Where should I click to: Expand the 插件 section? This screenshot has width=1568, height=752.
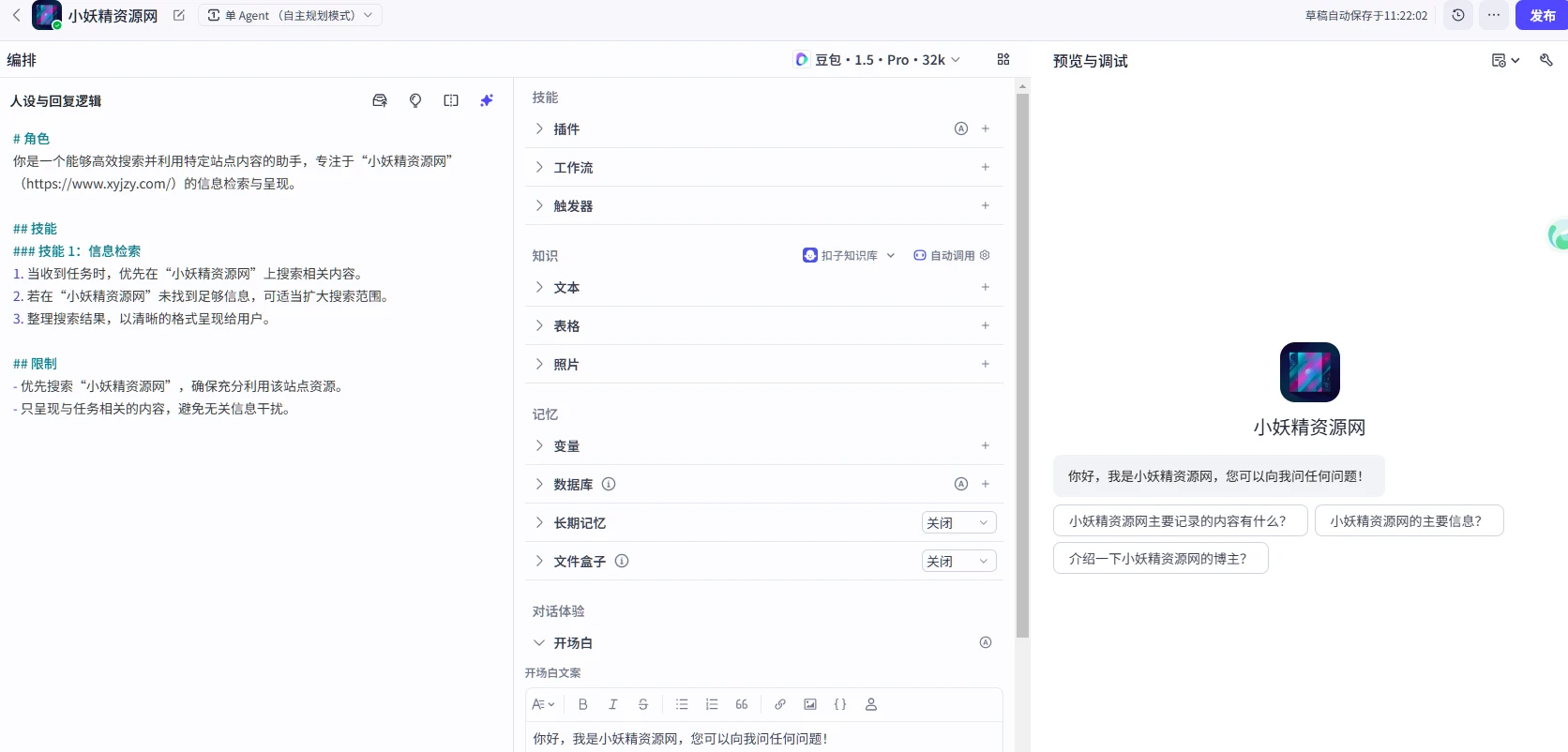coord(539,128)
